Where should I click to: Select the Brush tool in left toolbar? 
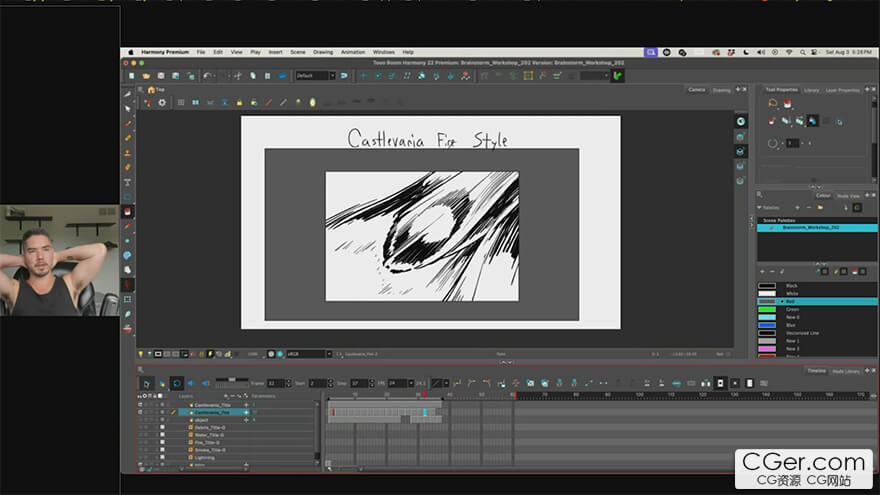pos(127,123)
